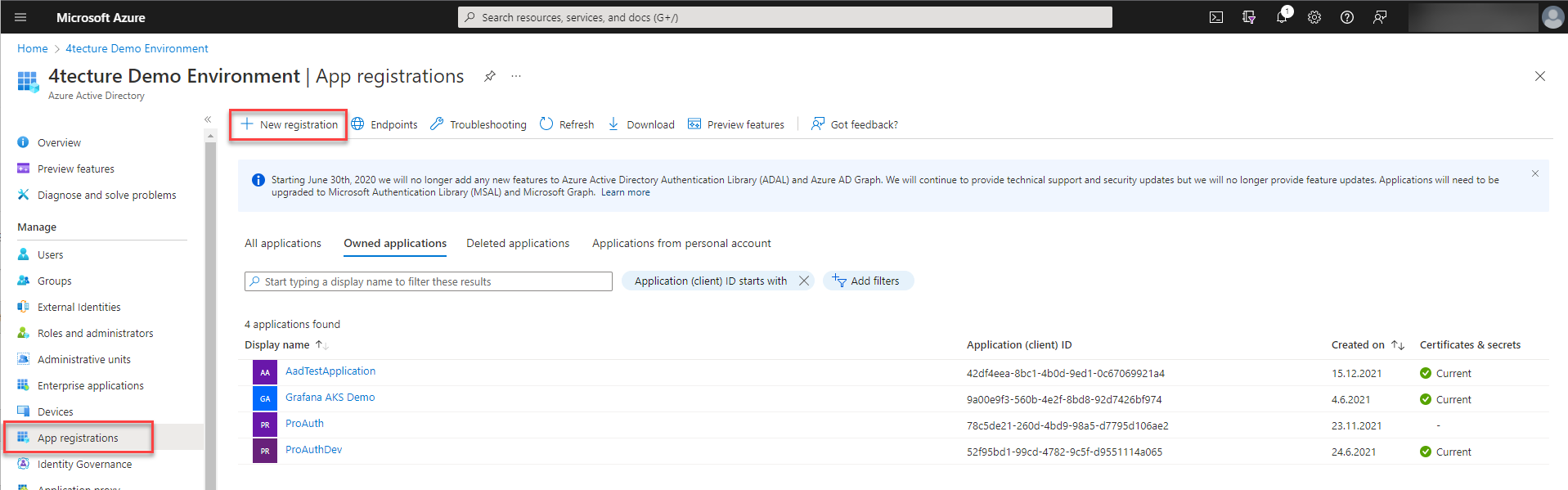Open the ProAuthDev registration
1568x490 pixels.
(313, 450)
